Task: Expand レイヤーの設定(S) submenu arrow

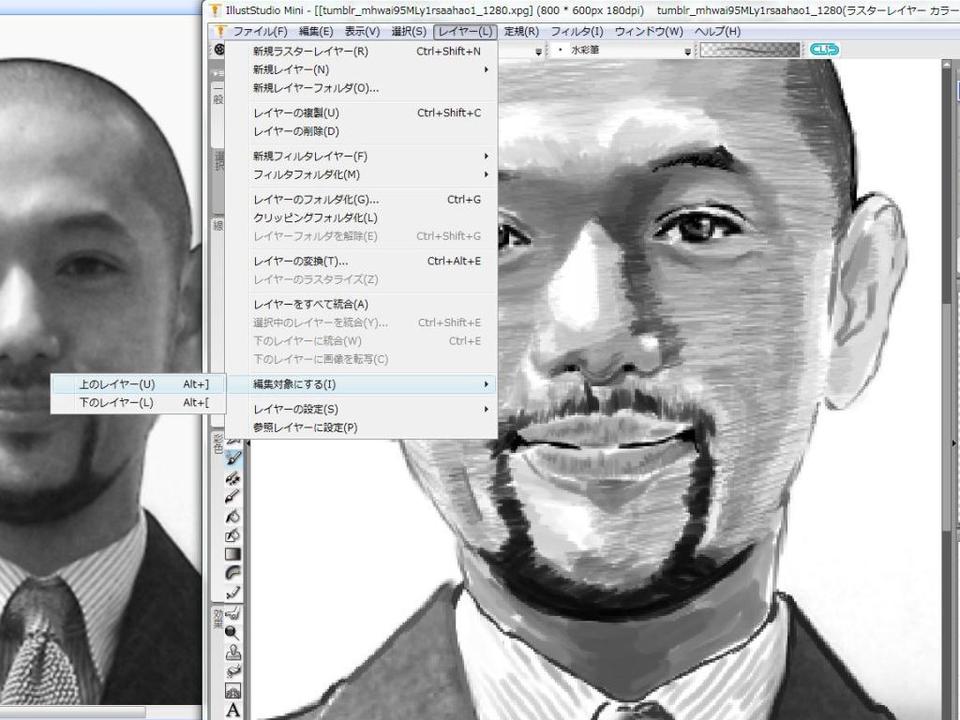Action: tap(486, 409)
